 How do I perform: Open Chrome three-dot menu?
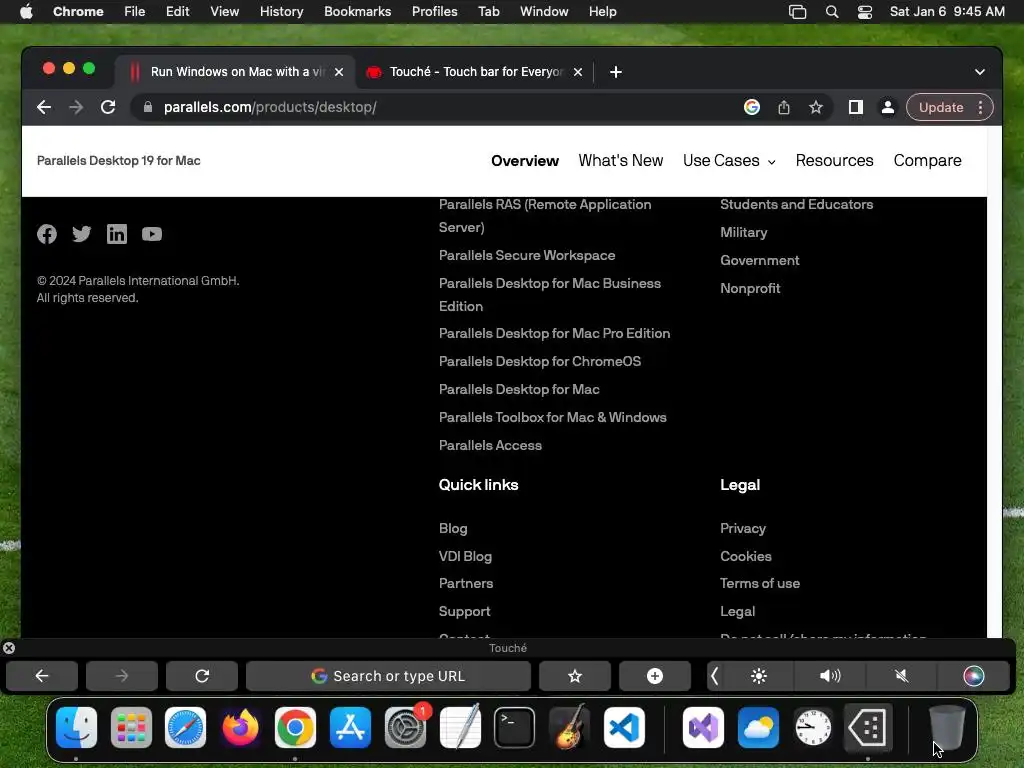coord(980,107)
